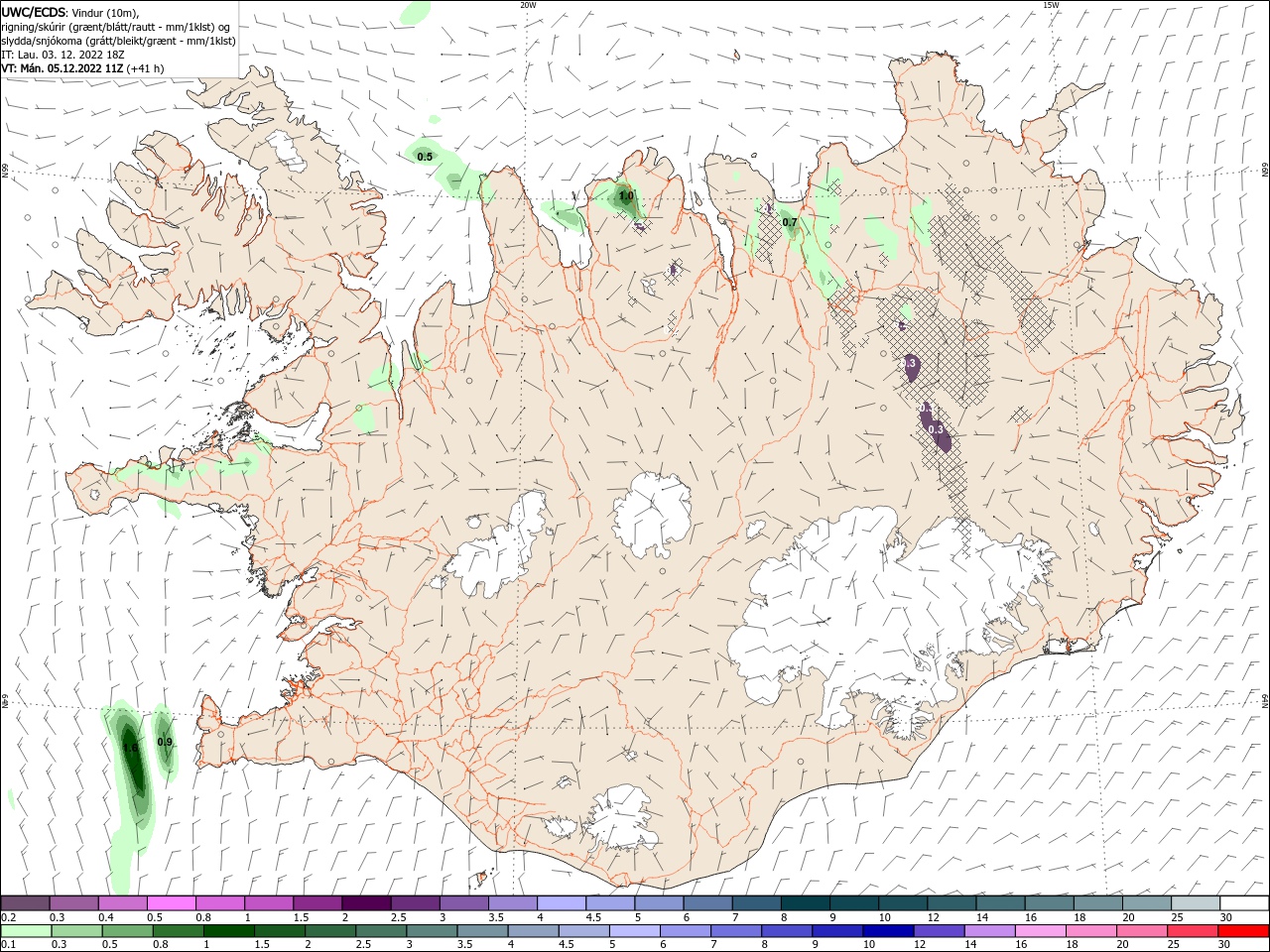The height and width of the screenshot is (952, 1270).
Task: Select the rain scale swatch starting at 18
Action: point(1091,931)
